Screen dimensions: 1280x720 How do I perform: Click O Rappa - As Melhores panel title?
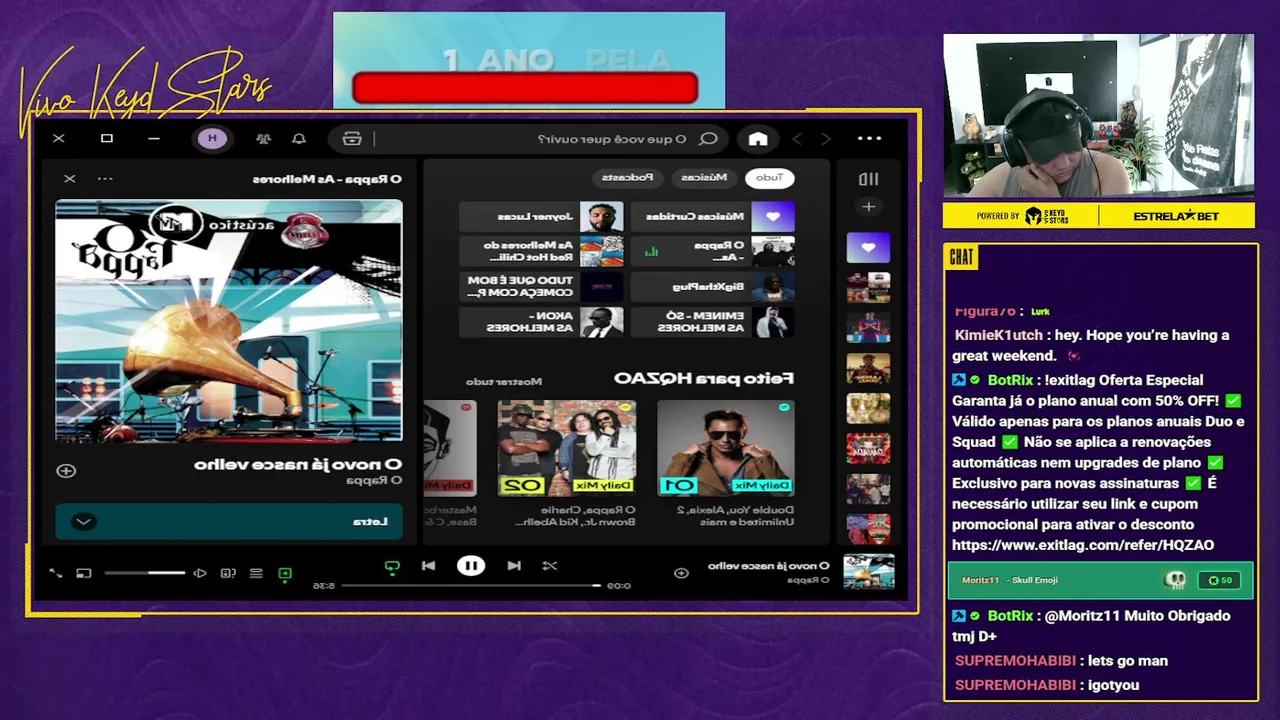(x=327, y=180)
